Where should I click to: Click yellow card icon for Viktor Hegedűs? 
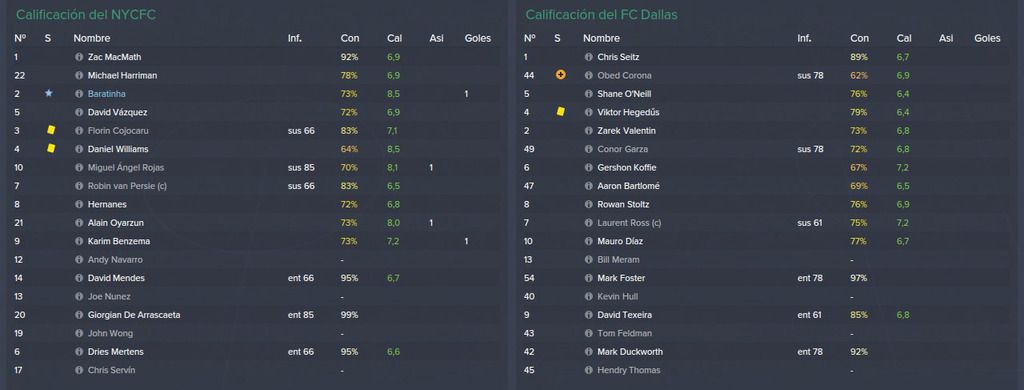click(560, 112)
